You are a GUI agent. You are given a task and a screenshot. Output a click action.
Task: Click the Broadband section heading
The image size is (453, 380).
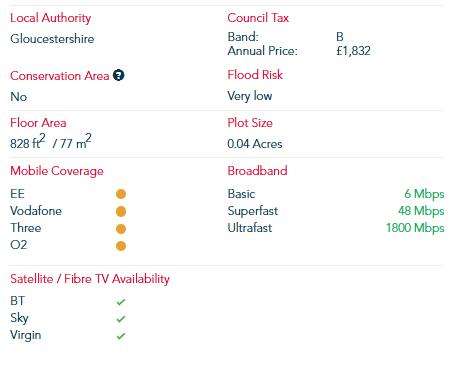click(257, 171)
